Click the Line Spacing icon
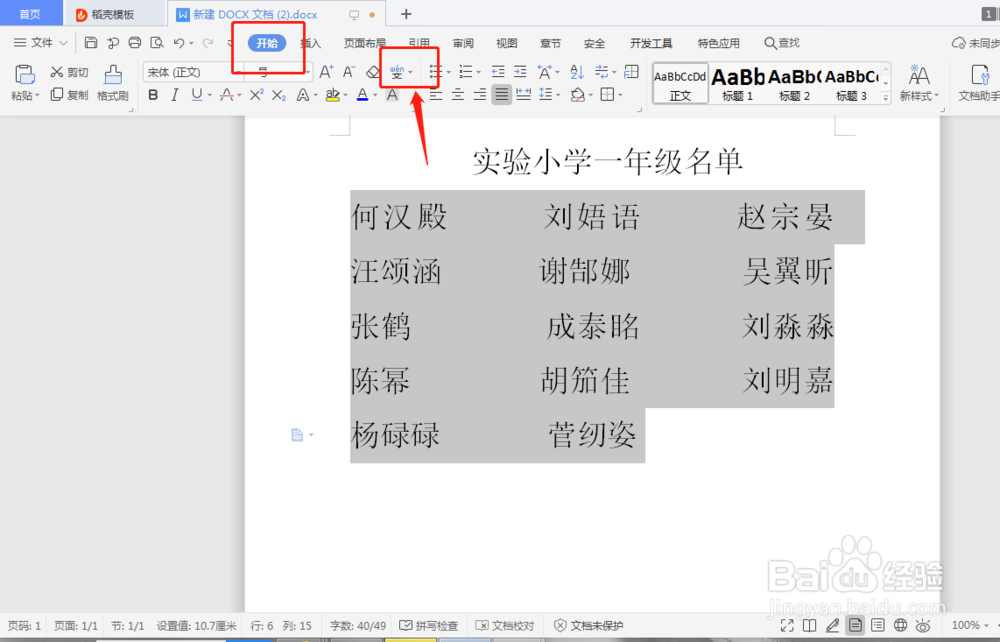 (x=546, y=95)
